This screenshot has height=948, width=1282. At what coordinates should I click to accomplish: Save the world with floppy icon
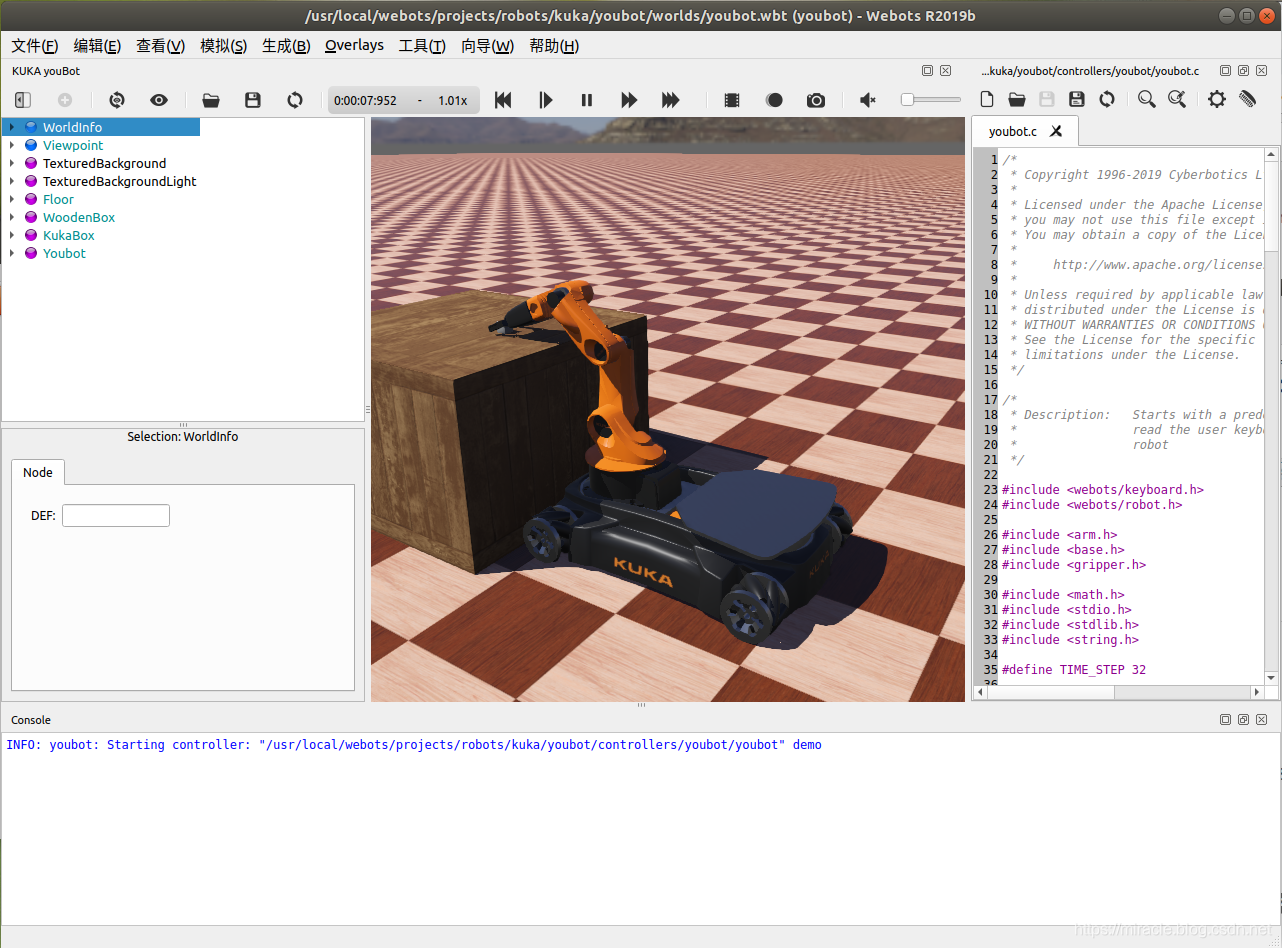coord(253,100)
